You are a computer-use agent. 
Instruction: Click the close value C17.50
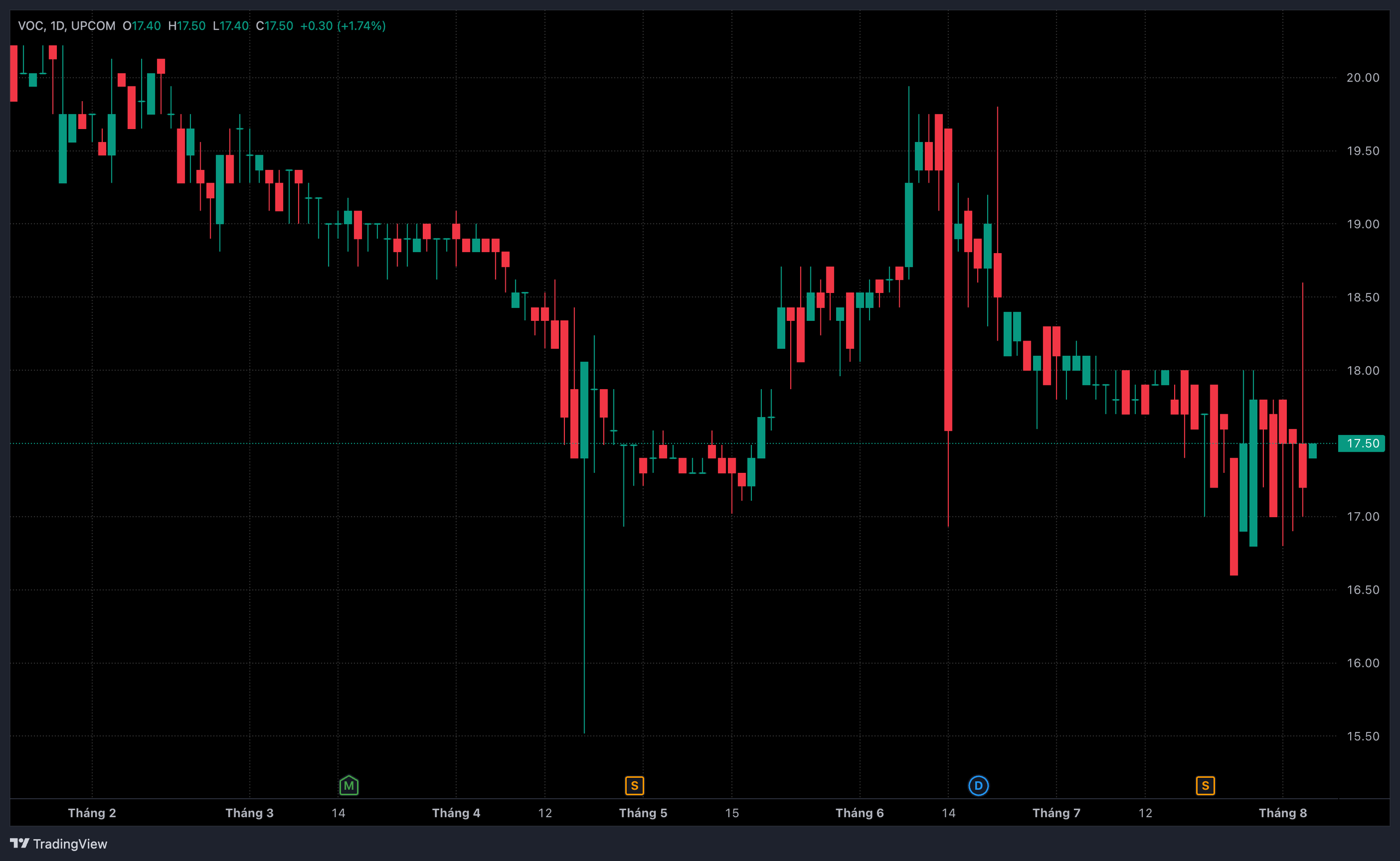pyautogui.click(x=275, y=26)
